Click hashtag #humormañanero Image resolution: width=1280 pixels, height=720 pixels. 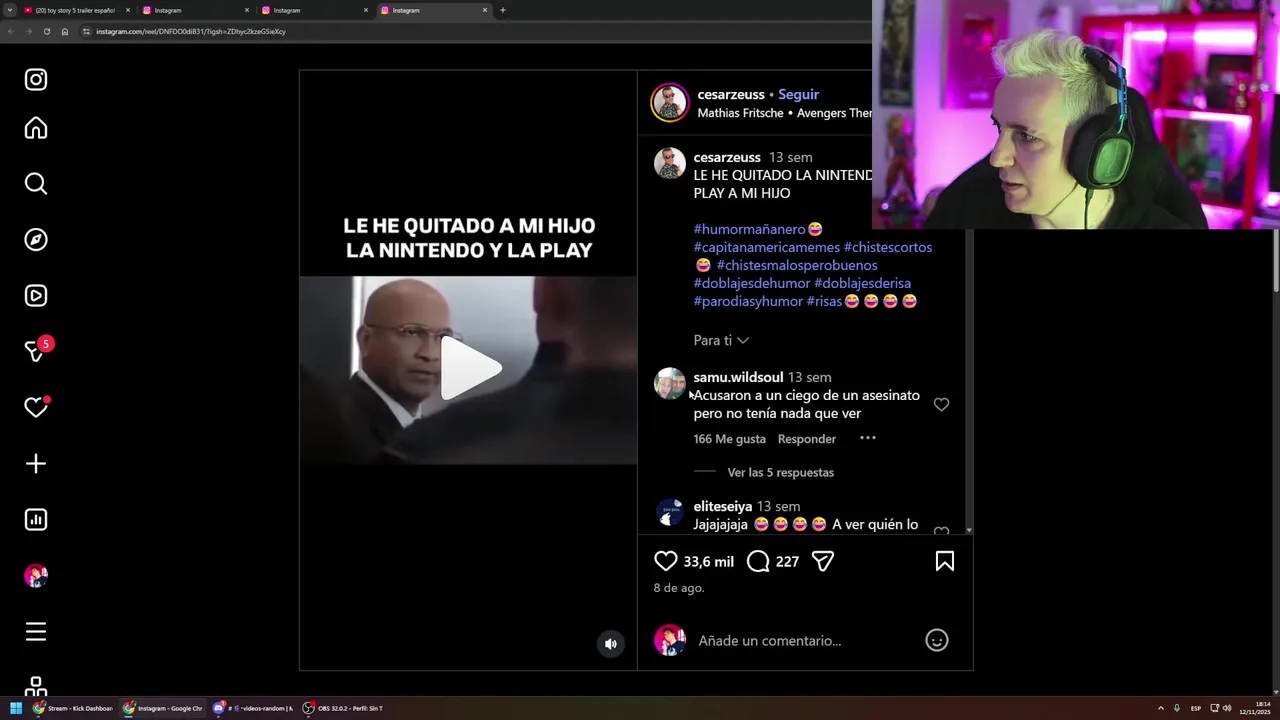click(x=749, y=229)
